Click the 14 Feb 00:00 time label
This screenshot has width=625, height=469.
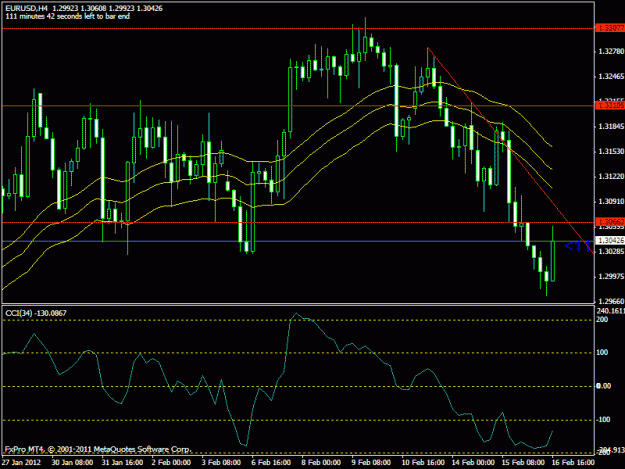[473, 462]
